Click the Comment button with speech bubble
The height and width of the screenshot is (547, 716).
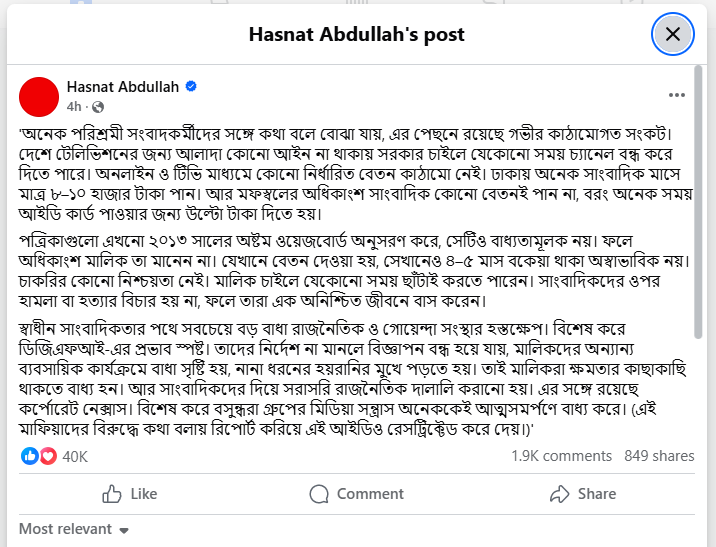tap(356, 494)
